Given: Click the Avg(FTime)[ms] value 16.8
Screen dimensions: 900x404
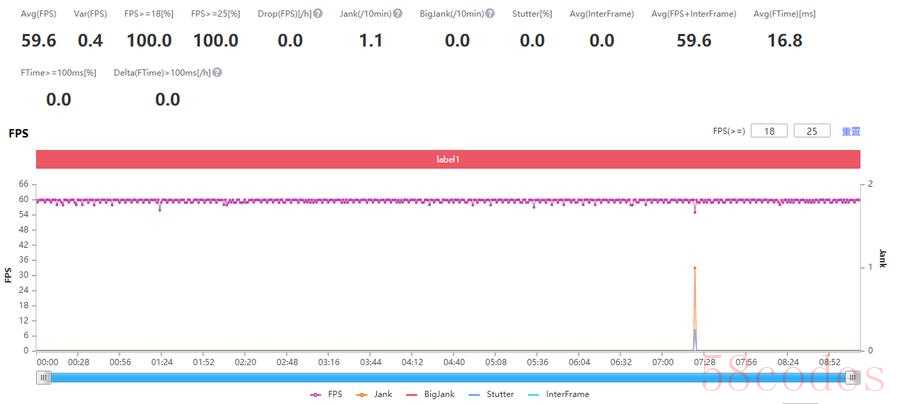Looking at the screenshot, I should point(784,41).
